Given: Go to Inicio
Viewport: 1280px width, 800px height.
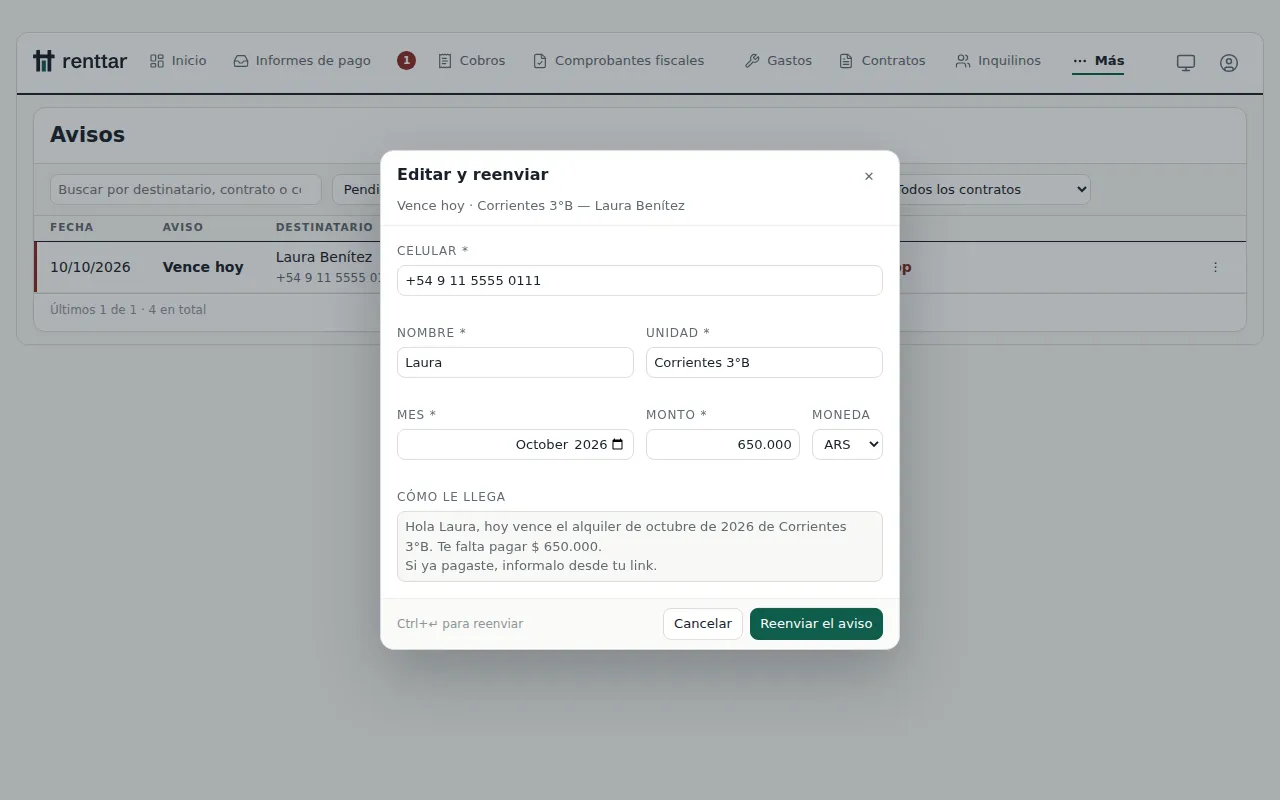Looking at the screenshot, I should point(178,61).
